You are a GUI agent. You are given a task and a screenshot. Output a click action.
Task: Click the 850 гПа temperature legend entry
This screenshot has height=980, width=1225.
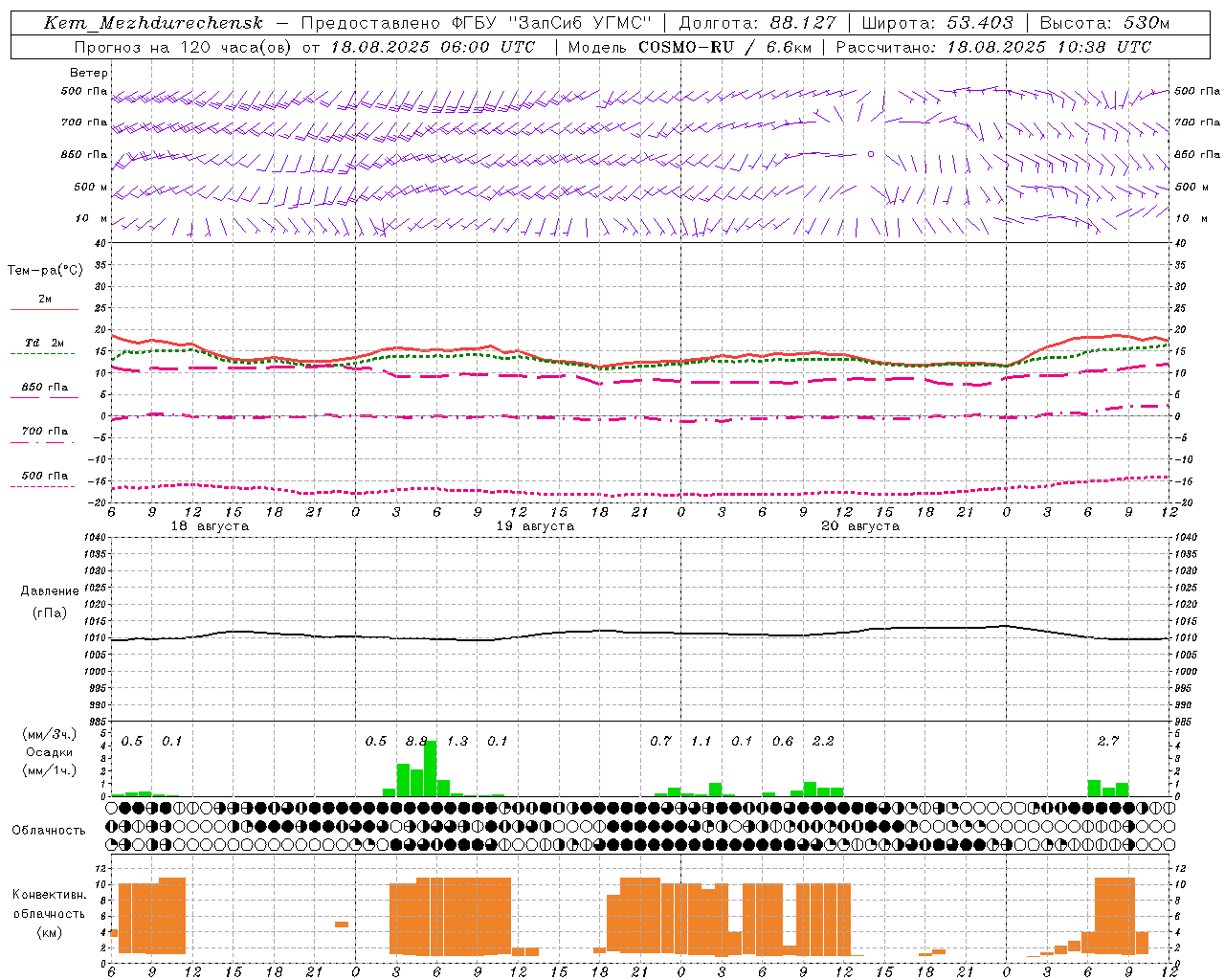click(44, 390)
